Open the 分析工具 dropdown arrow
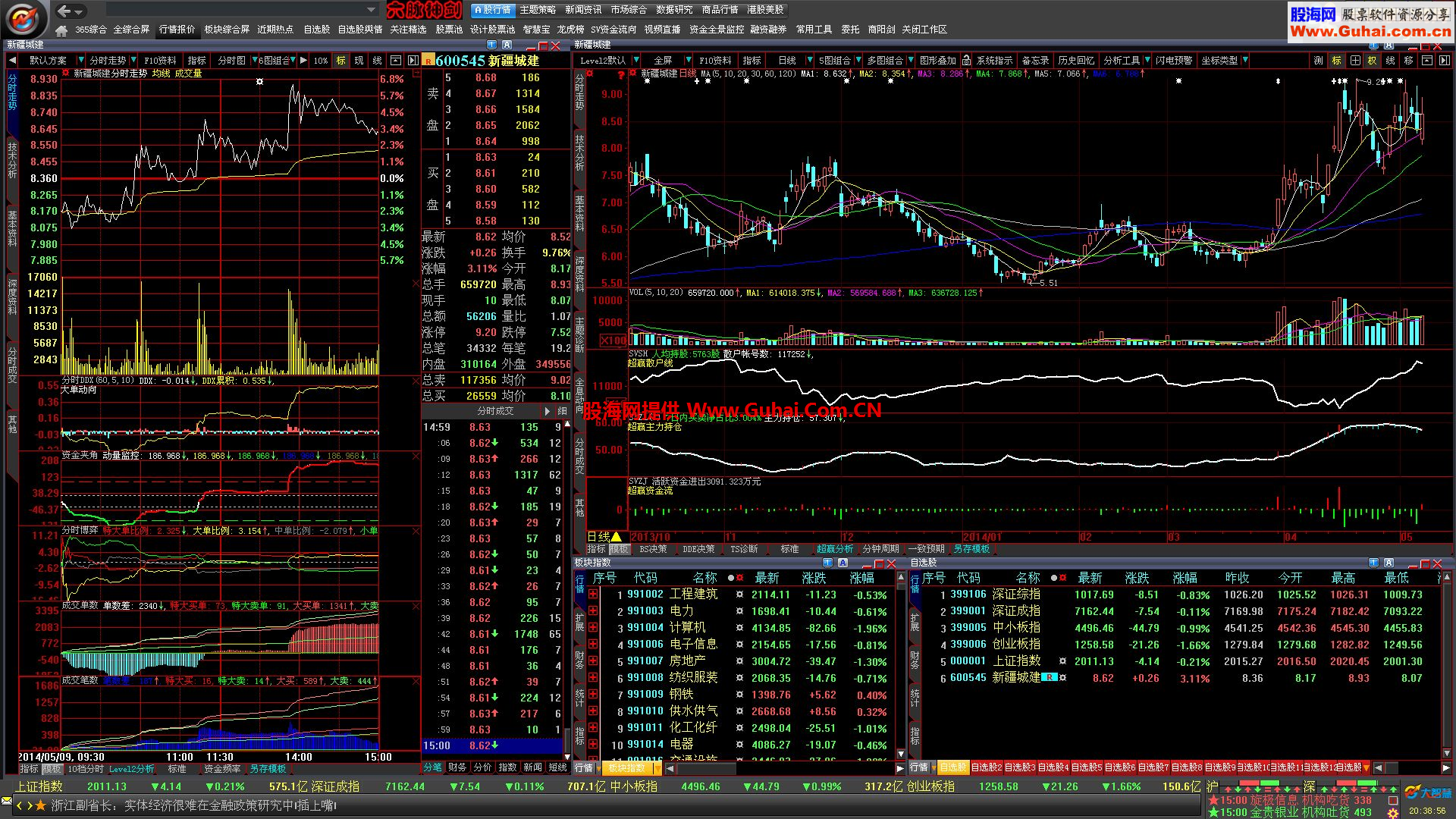 click(1147, 60)
